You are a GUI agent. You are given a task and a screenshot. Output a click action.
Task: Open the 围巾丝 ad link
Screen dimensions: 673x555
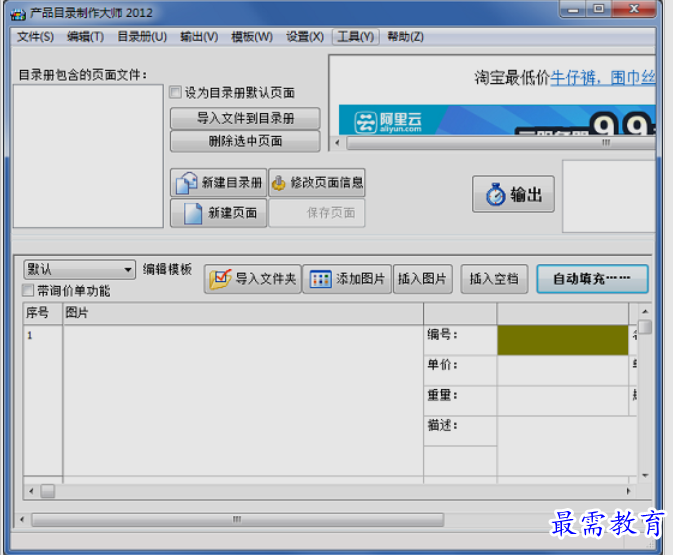(634, 78)
